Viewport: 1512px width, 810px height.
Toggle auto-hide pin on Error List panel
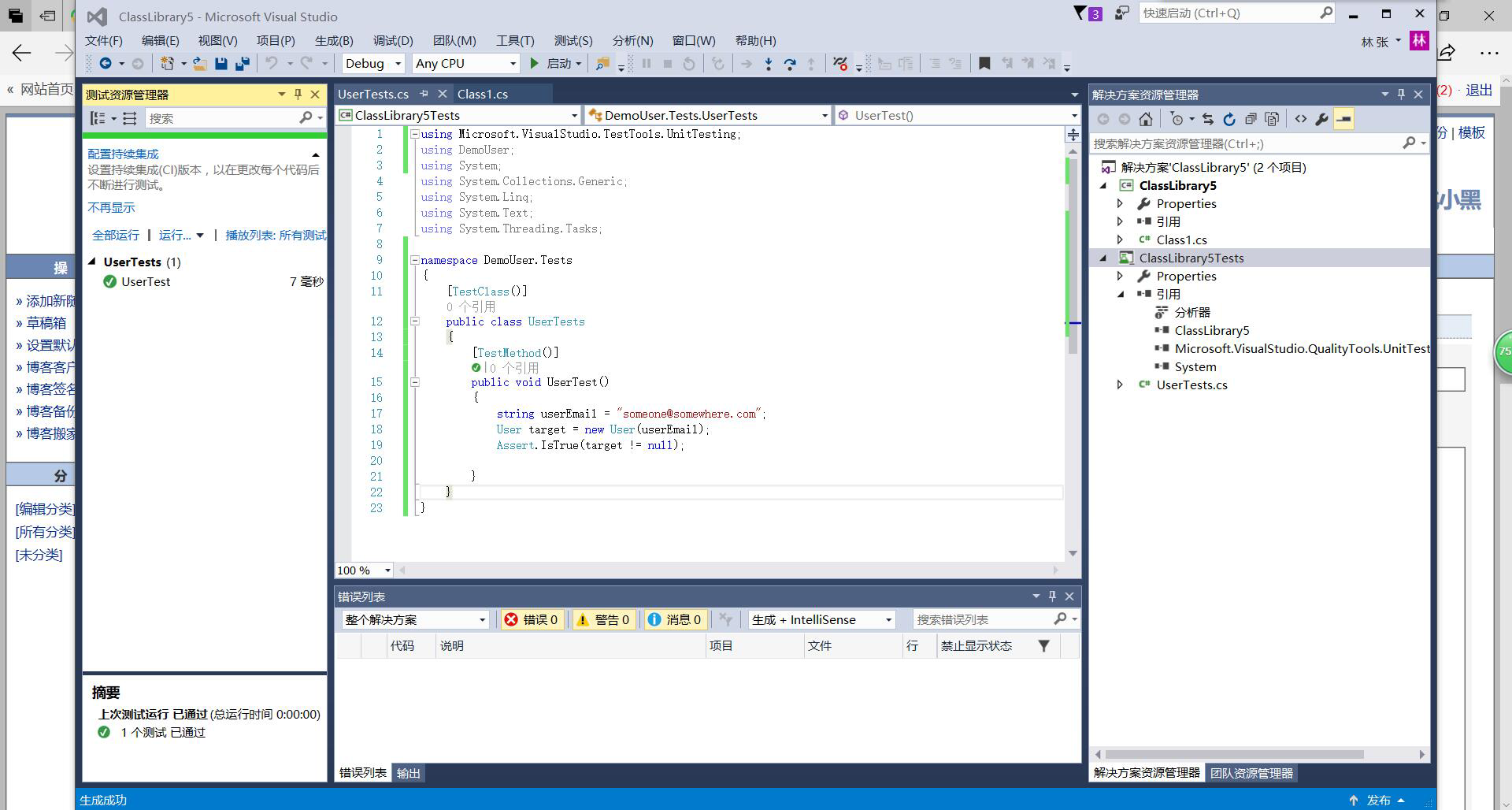point(1052,596)
